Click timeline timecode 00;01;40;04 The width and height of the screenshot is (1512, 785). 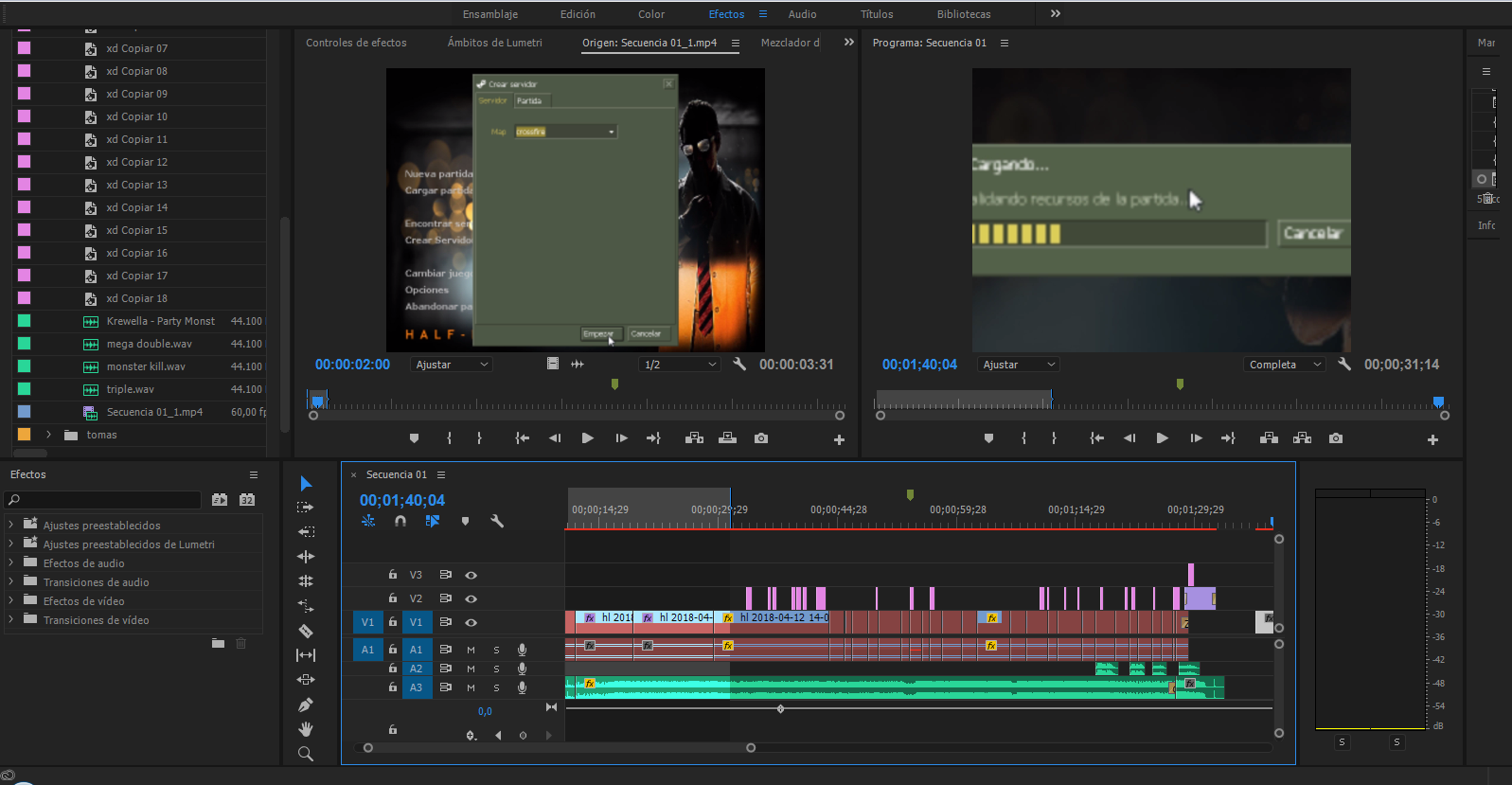pyautogui.click(x=402, y=500)
